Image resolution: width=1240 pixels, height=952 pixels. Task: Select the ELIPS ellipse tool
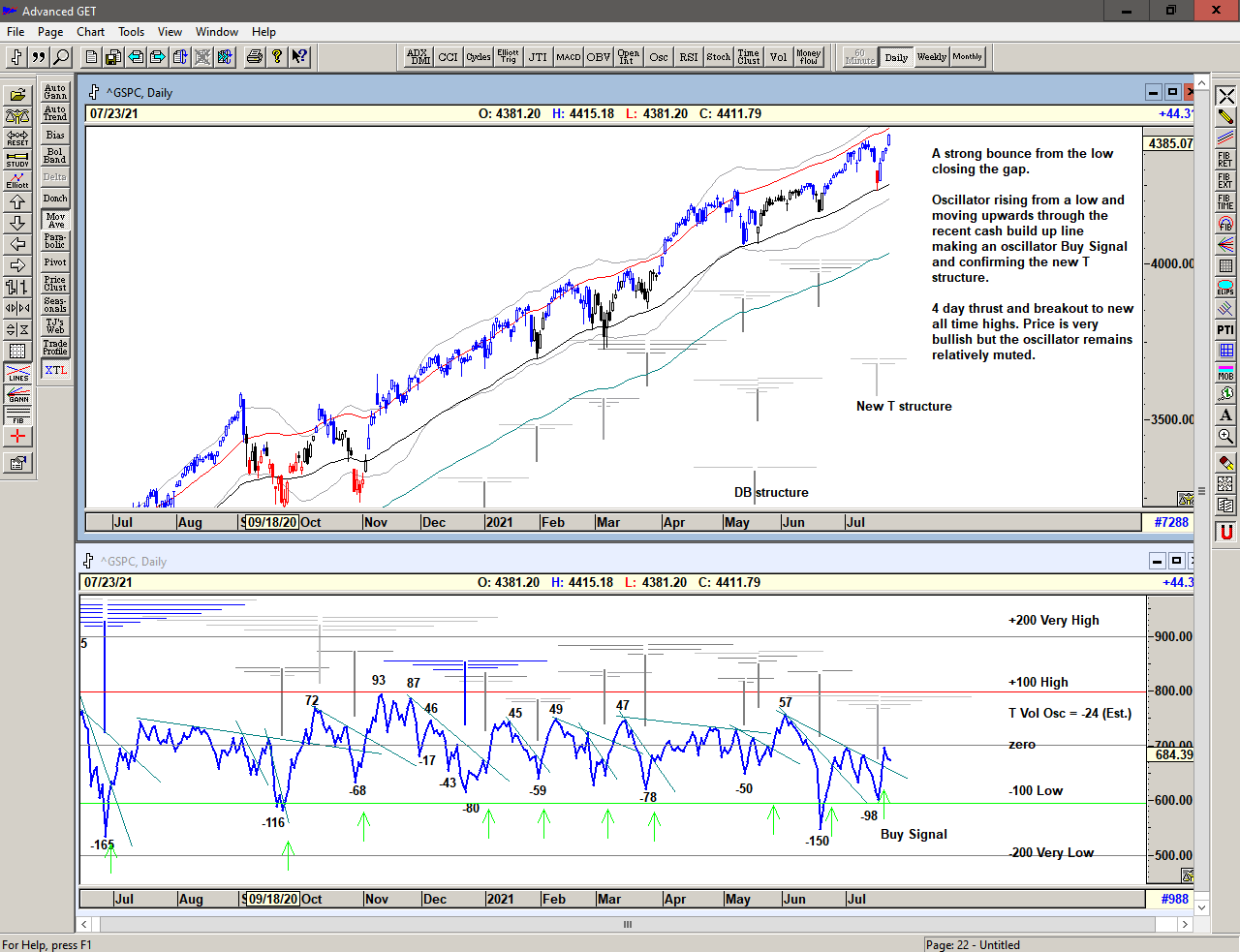(1225, 288)
